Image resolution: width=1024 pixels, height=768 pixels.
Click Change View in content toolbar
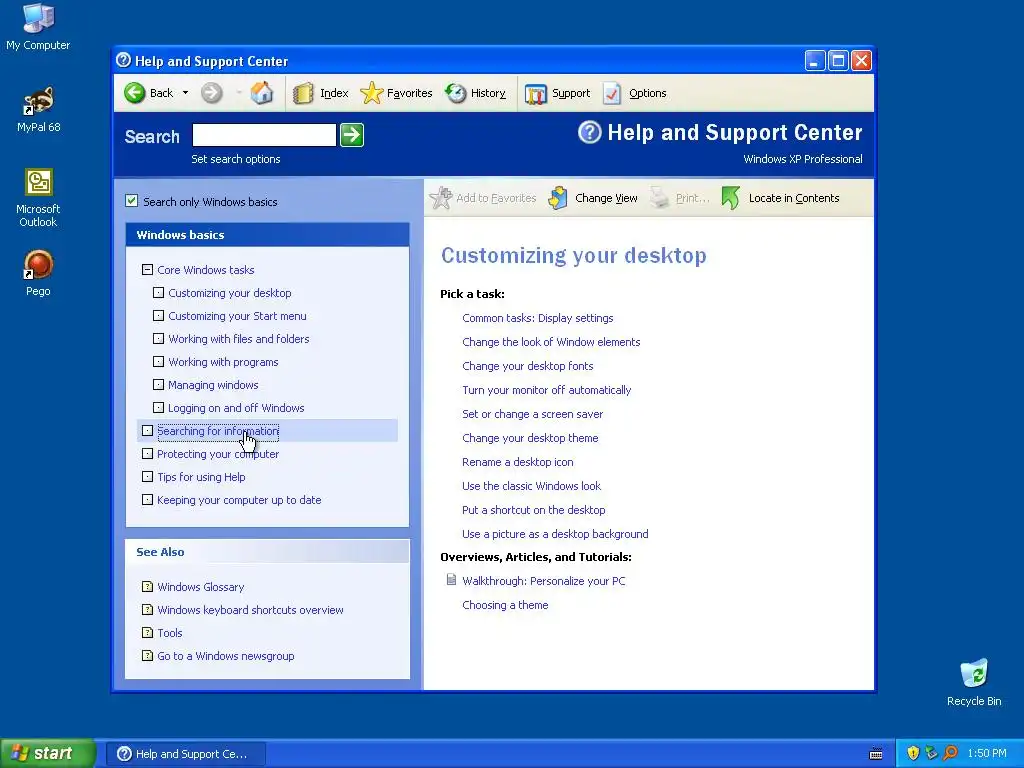pos(593,198)
